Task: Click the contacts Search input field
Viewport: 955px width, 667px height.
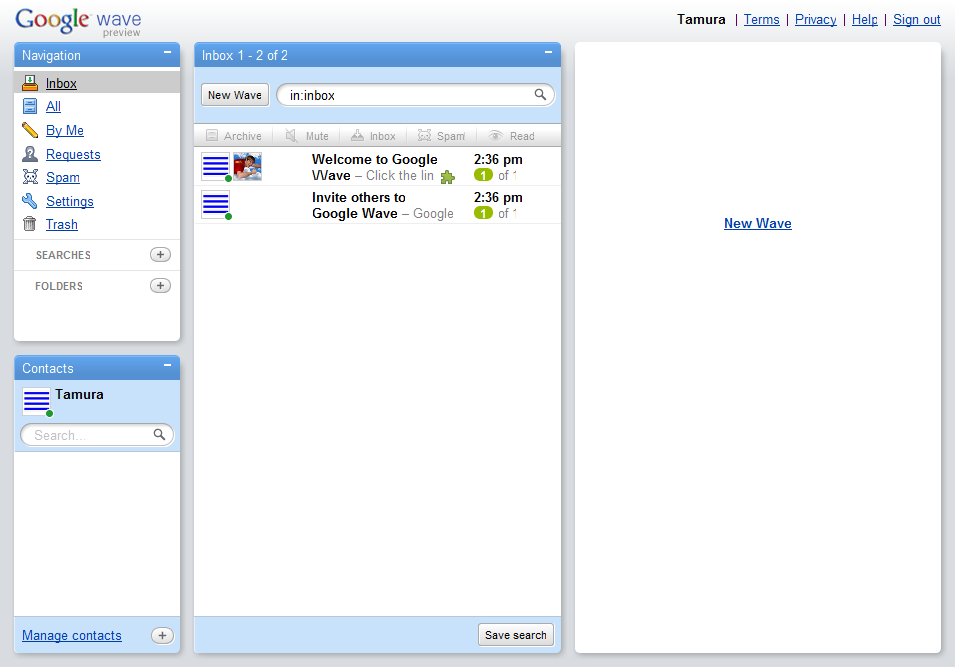Action: [90, 435]
